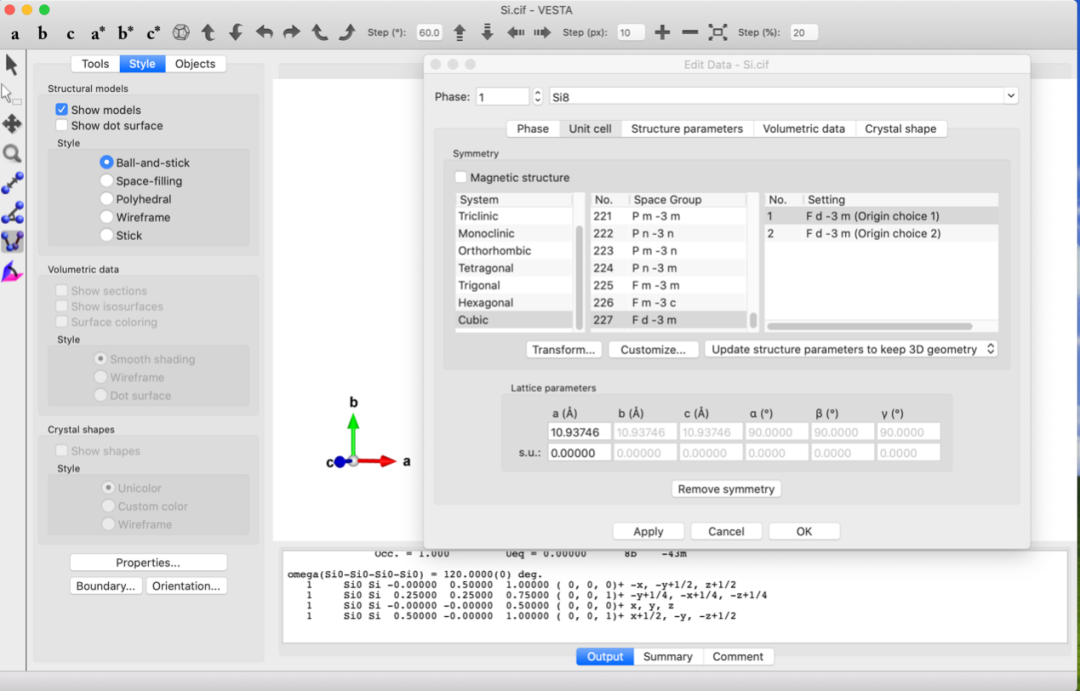Click the lattice parameter a input field
Image resolution: width=1080 pixels, height=691 pixels.
pyautogui.click(x=579, y=432)
